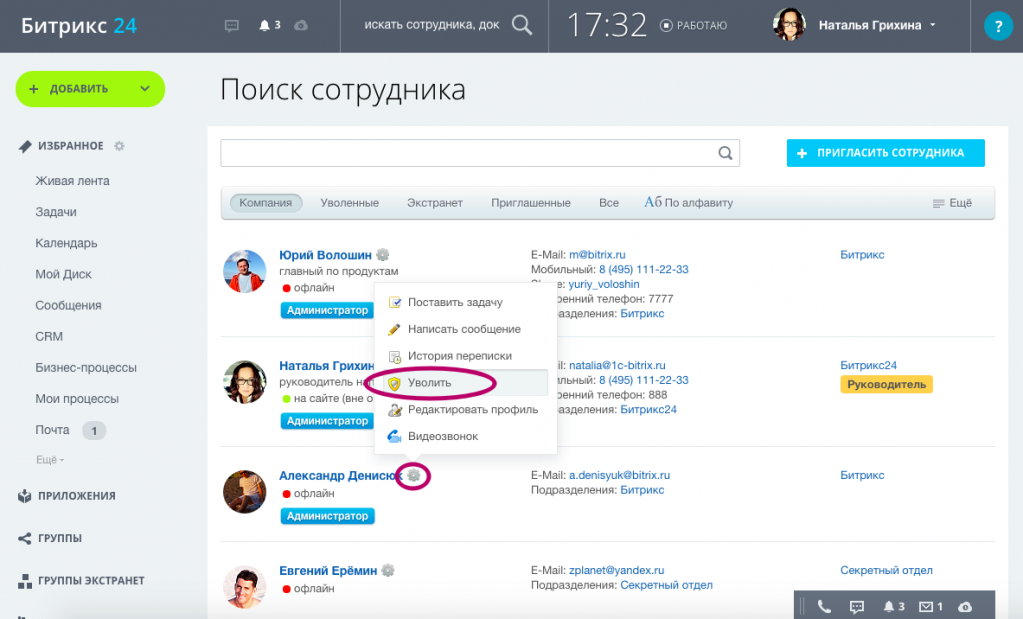The width and height of the screenshot is (1023, 619).
Task: Expand the ДОБАВИТЬ button dropdown arrow
Action: [145, 89]
